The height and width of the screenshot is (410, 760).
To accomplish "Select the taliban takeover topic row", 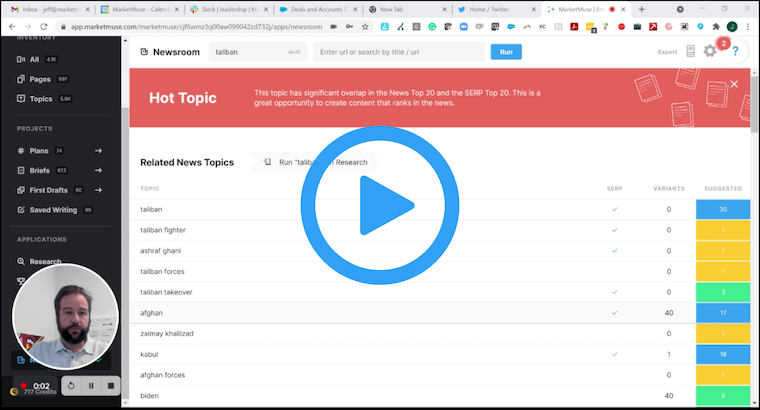I will [x=440, y=292].
